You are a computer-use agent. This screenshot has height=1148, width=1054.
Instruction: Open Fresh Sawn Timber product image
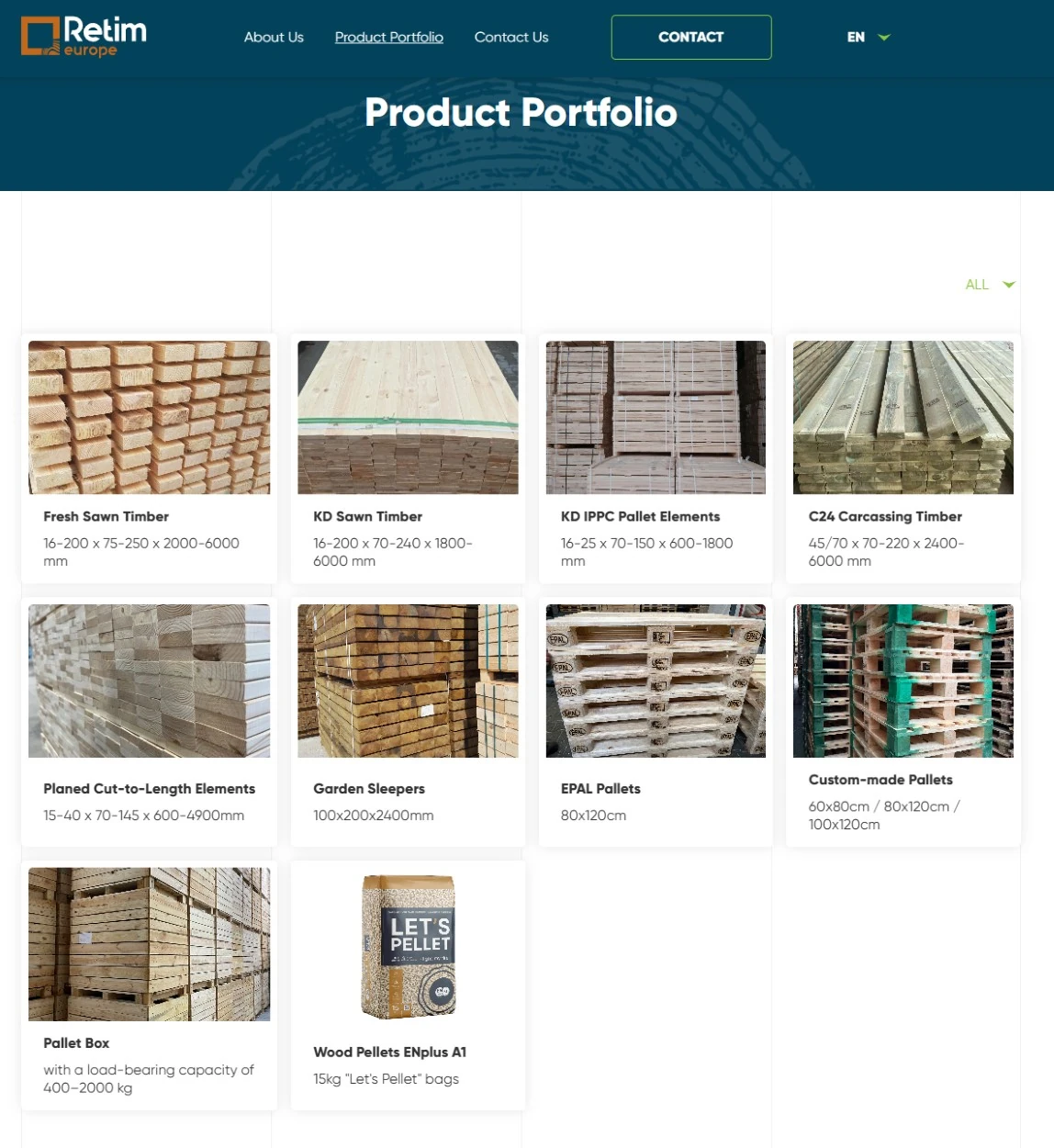[149, 418]
